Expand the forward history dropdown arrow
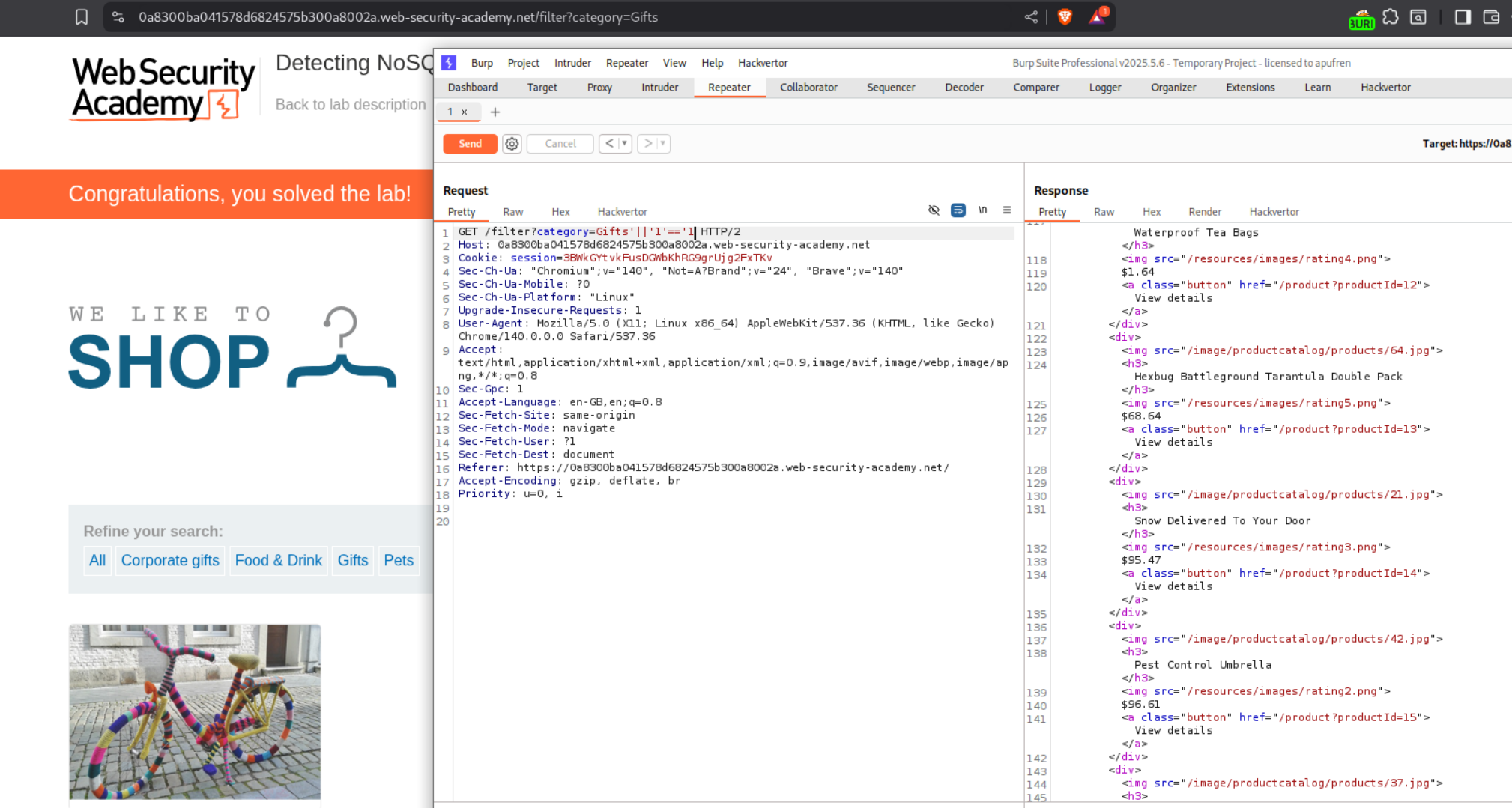This screenshot has height=808, width=1512. coord(662,144)
